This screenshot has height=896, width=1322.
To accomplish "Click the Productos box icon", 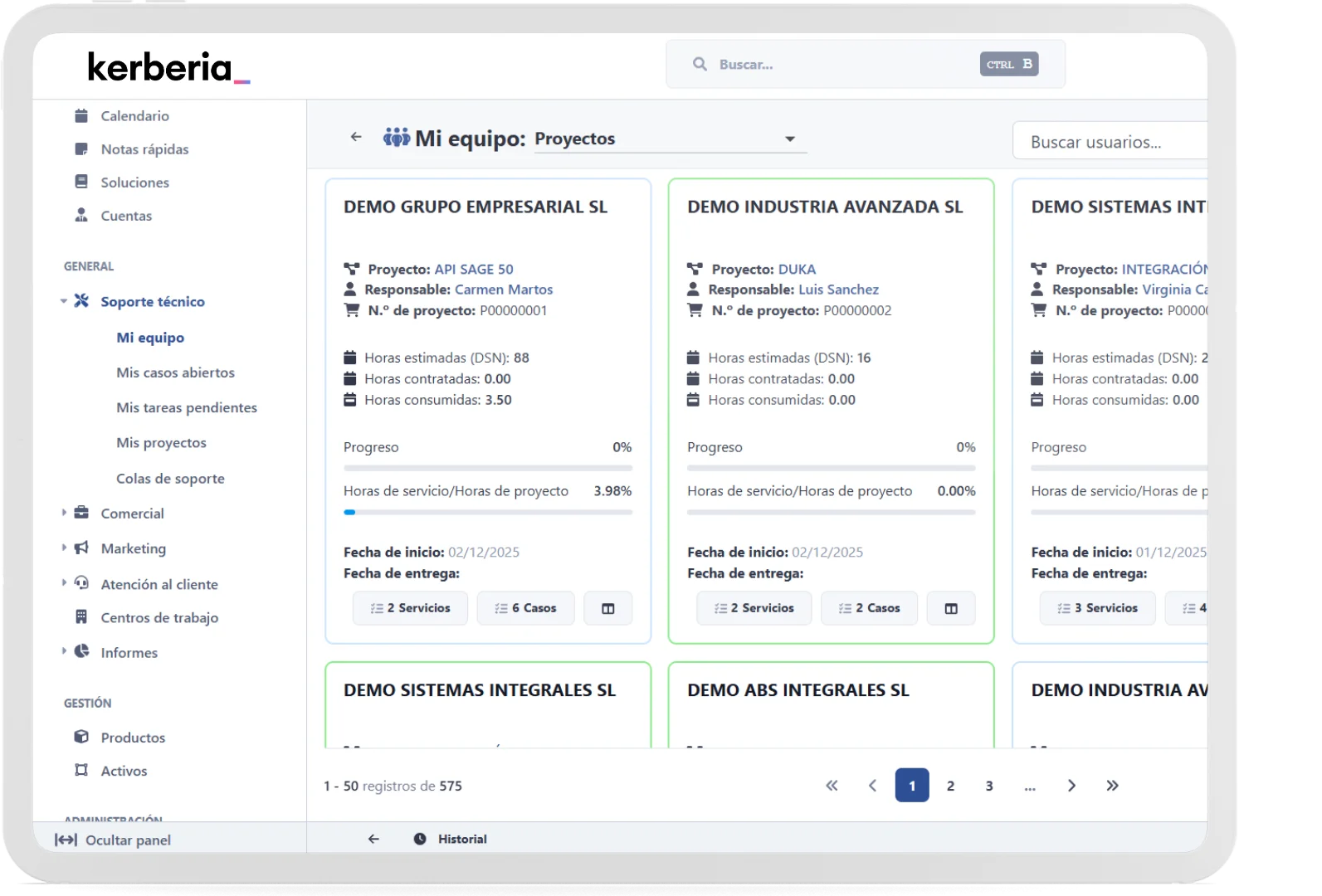I will pos(81,737).
